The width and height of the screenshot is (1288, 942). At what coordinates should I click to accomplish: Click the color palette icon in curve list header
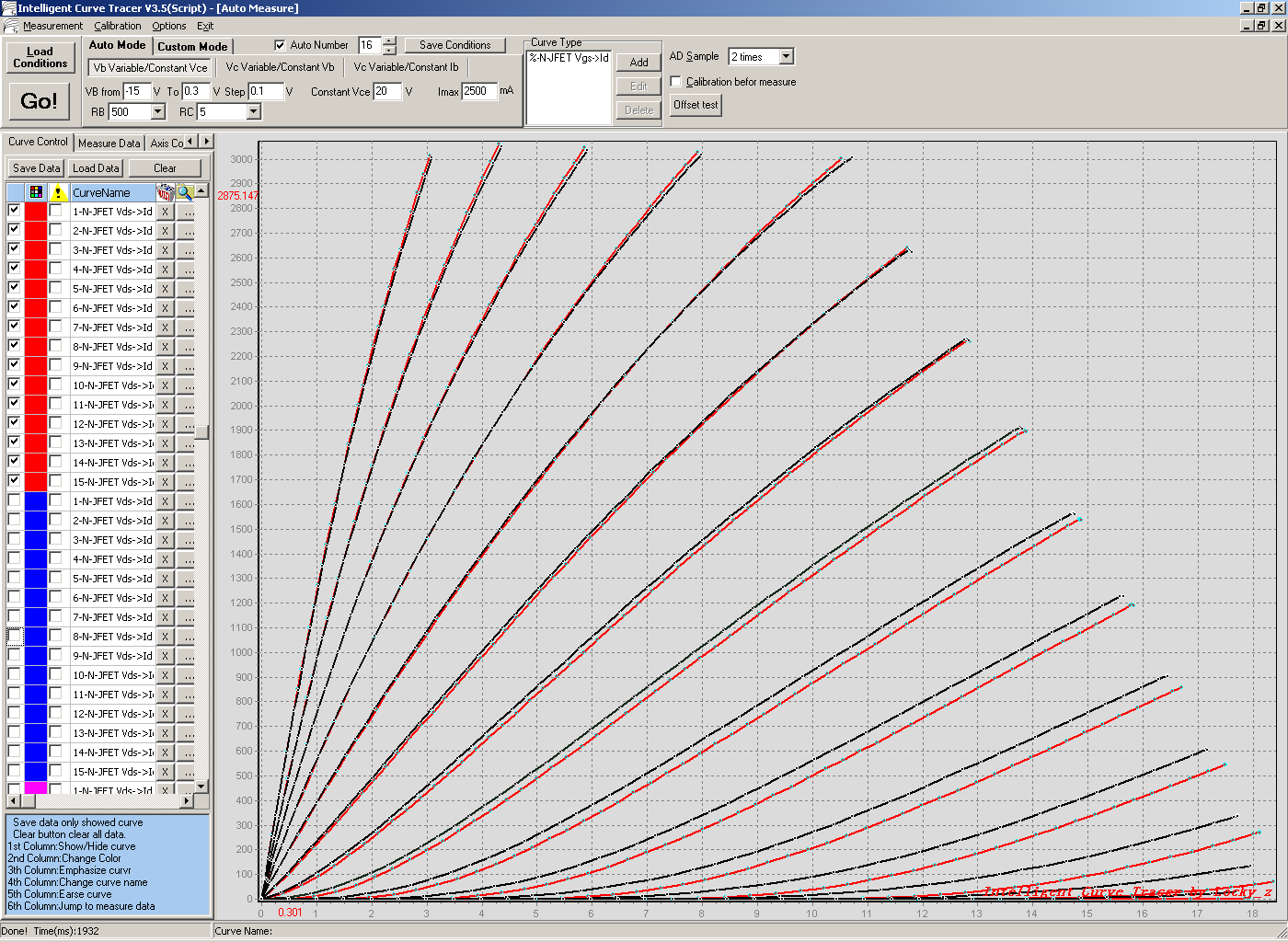[36, 192]
